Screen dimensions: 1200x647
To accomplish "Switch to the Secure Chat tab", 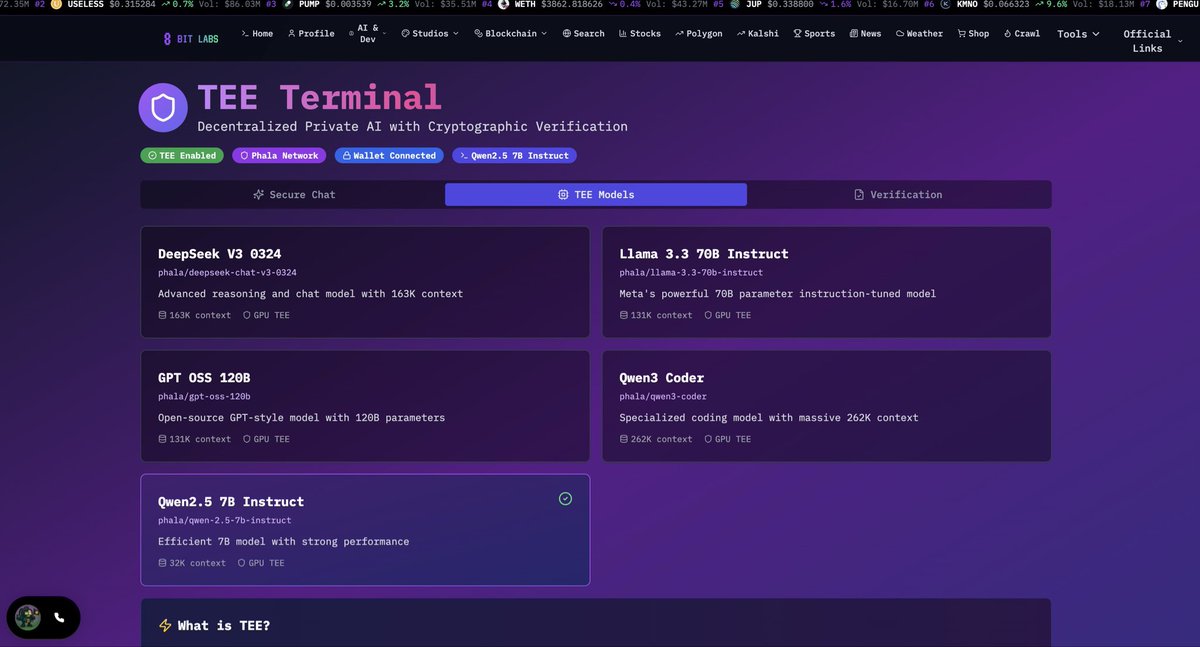I will click(x=294, y=195).
